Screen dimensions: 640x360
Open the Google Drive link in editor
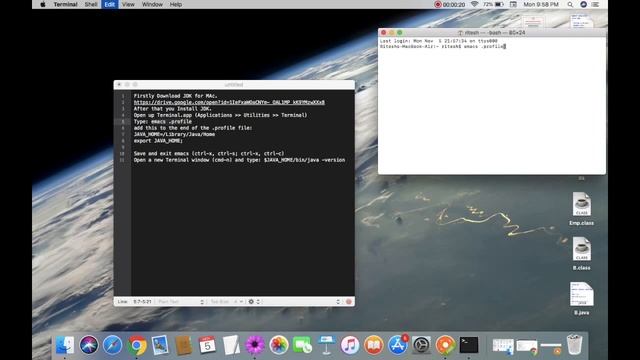point(229,102)
